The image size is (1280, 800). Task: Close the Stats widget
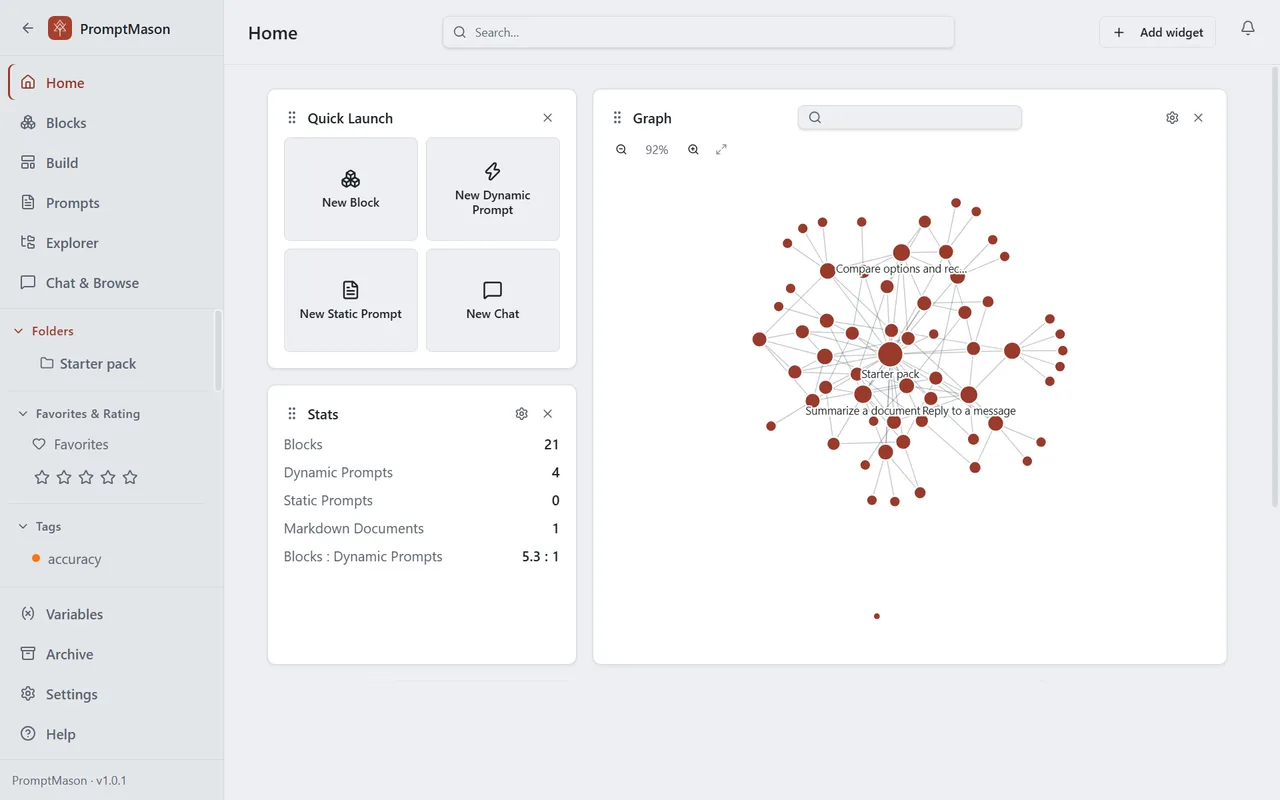pos(547,414)
